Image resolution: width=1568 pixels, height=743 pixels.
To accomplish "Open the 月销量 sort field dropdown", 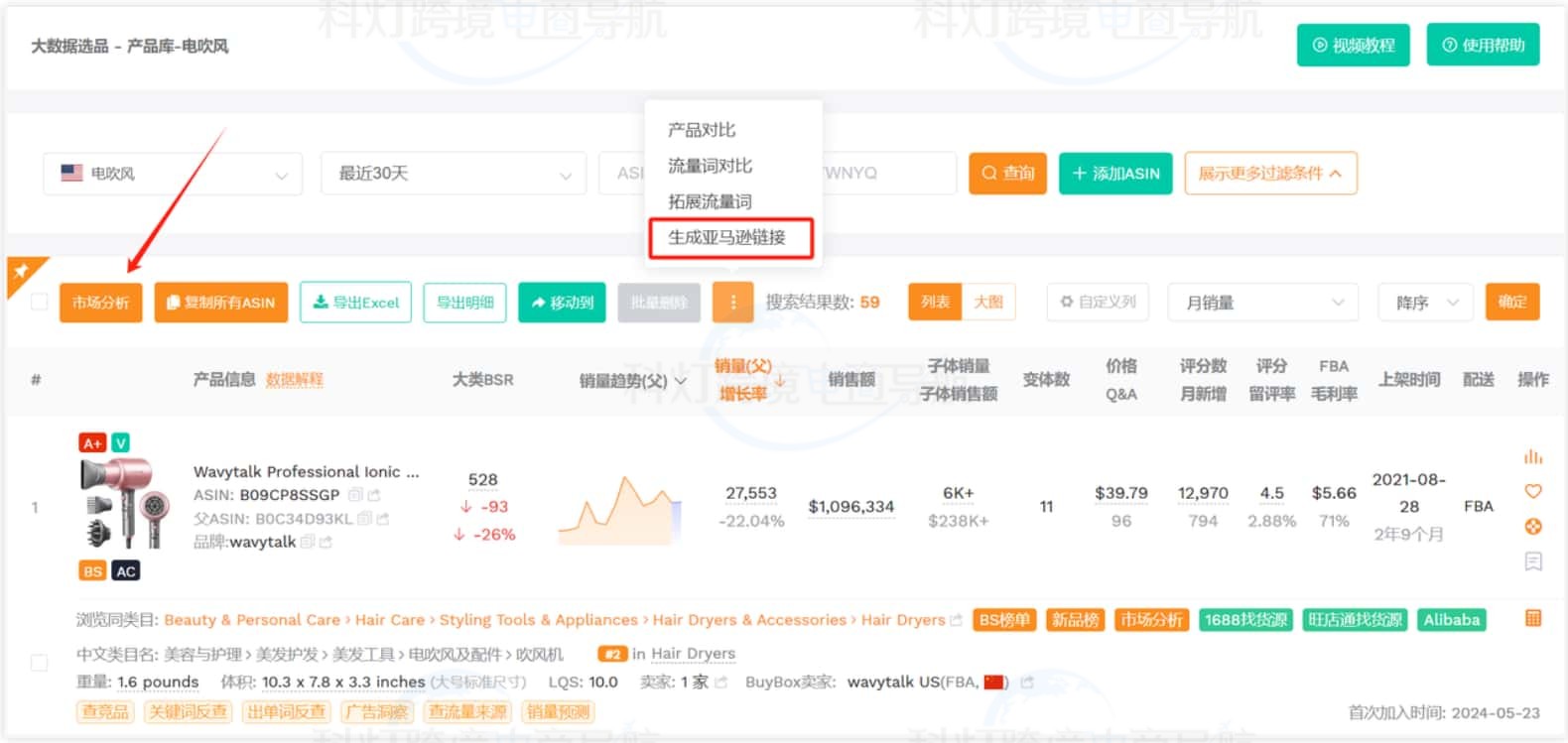I will [x=1262, y=303].
